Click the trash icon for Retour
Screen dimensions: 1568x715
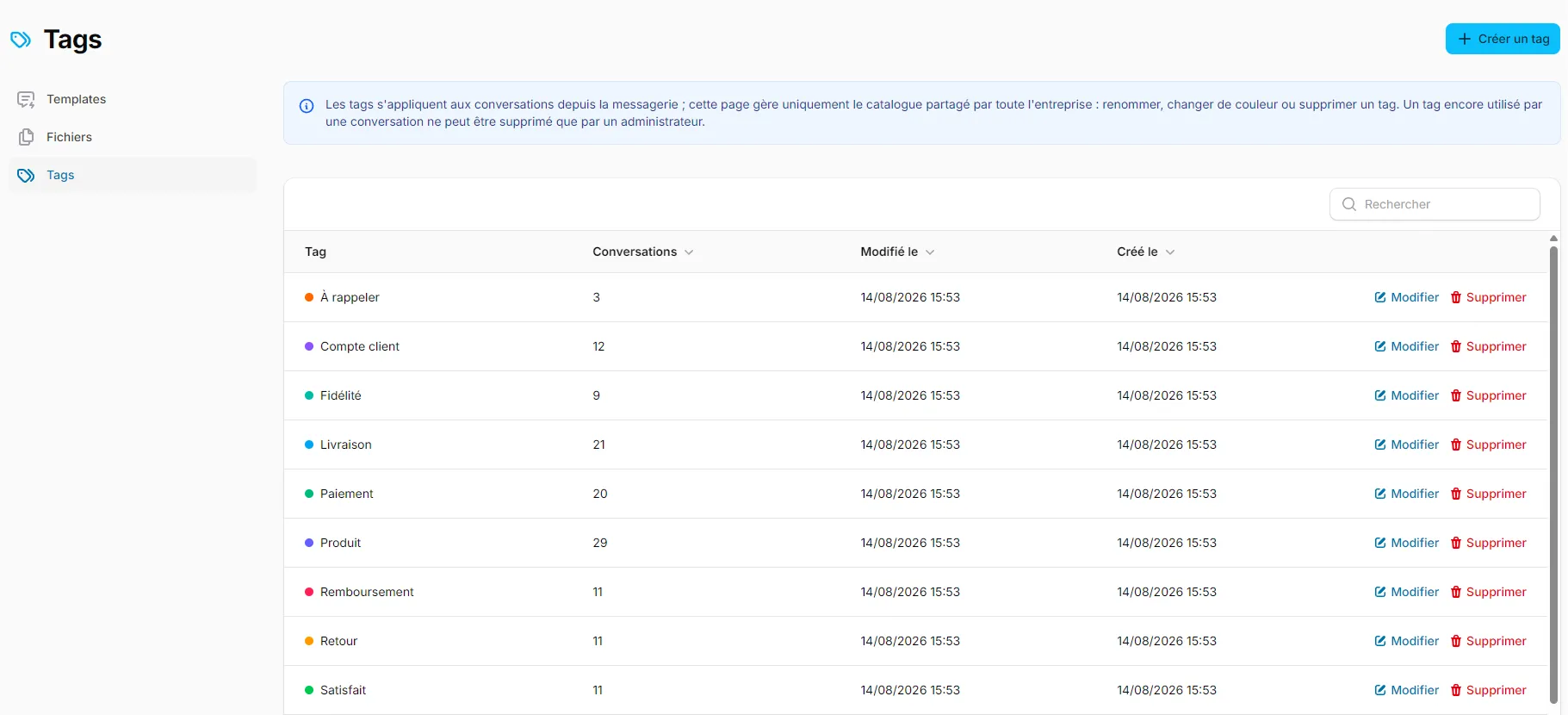(1456, 641)
